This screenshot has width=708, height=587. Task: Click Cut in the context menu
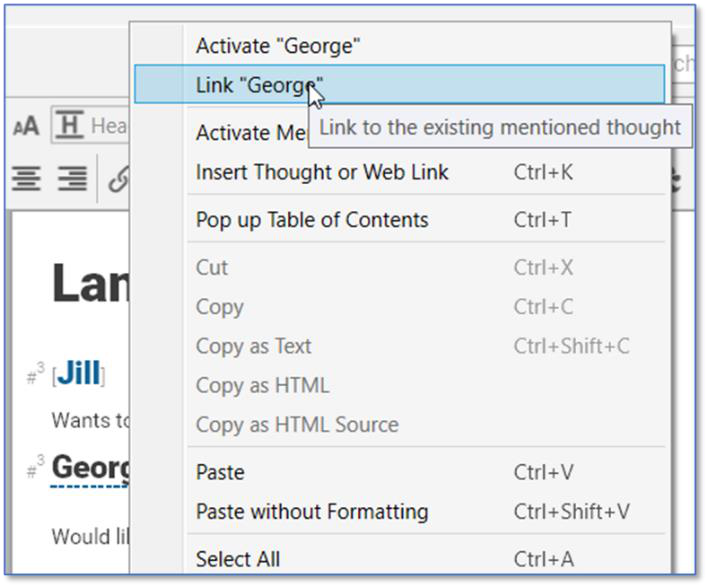click(212, 268)
